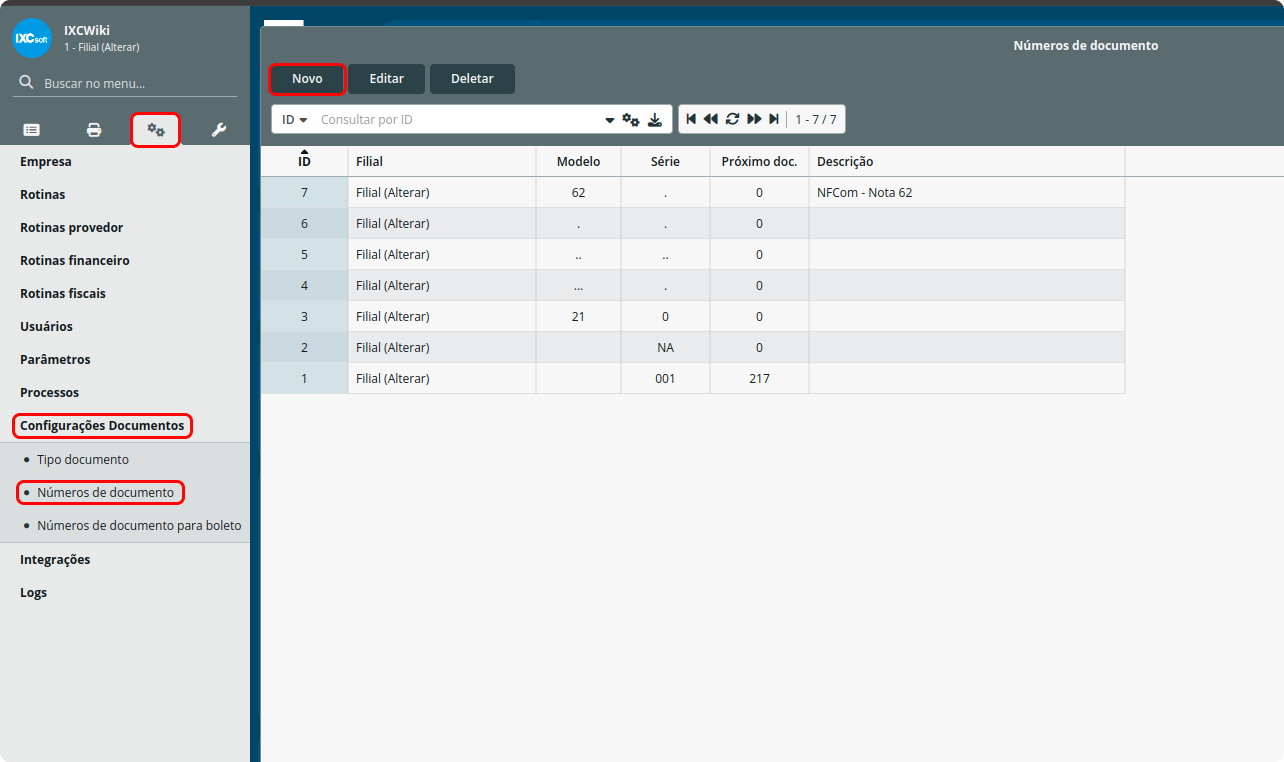The height and width of the screenshot is (762, 1284).
Task: Open the printer sidebar icon
Action: tap(94, 130)
